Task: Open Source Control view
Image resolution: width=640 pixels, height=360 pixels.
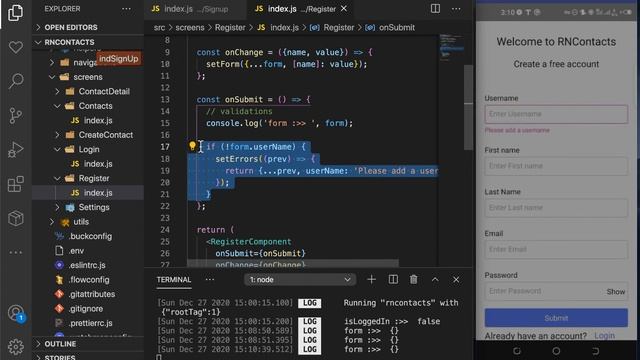Action: click(16, 115)
